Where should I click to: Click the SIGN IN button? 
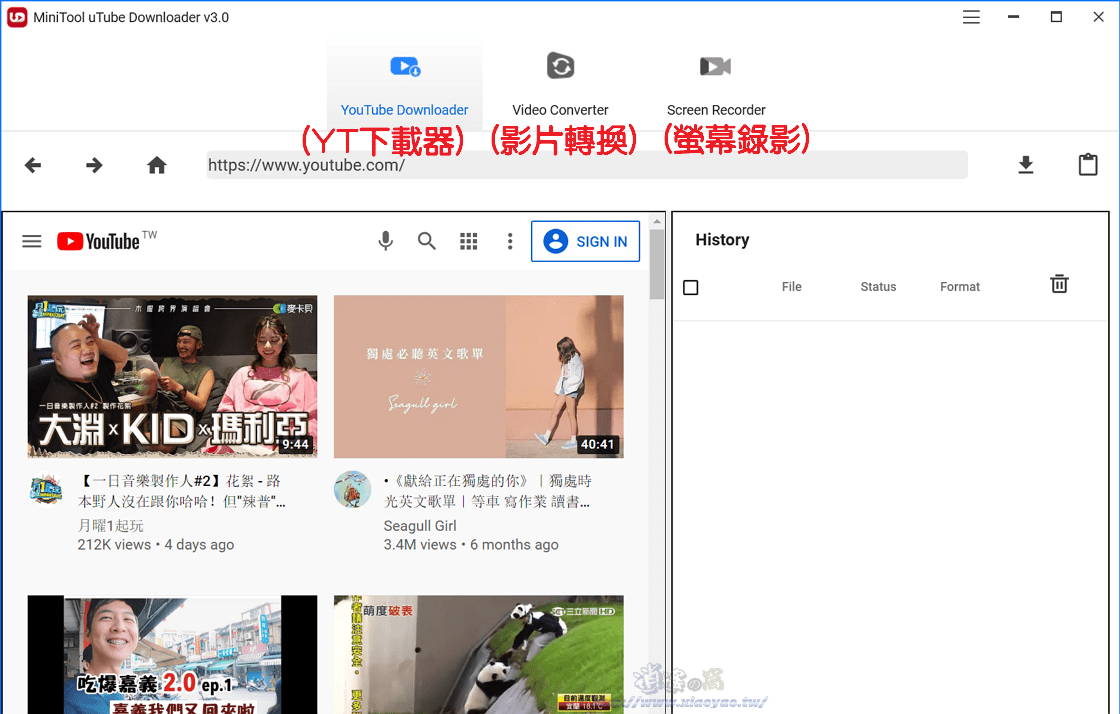[x=585, y=241]
